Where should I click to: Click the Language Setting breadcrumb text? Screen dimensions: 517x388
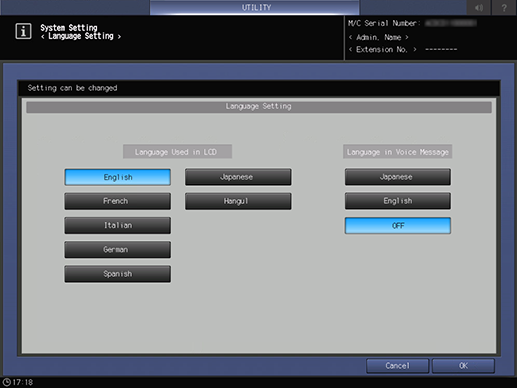coord(81,36)
